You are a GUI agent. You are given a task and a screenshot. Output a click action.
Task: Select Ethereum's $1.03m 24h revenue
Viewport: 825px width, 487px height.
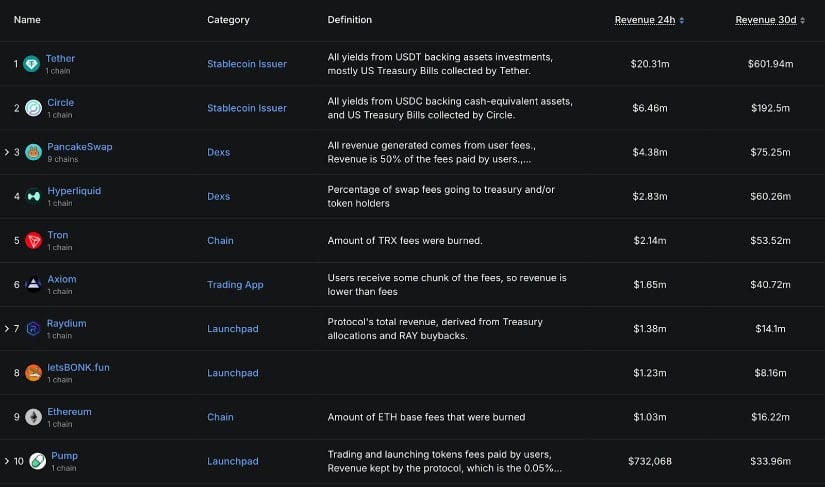650,418
